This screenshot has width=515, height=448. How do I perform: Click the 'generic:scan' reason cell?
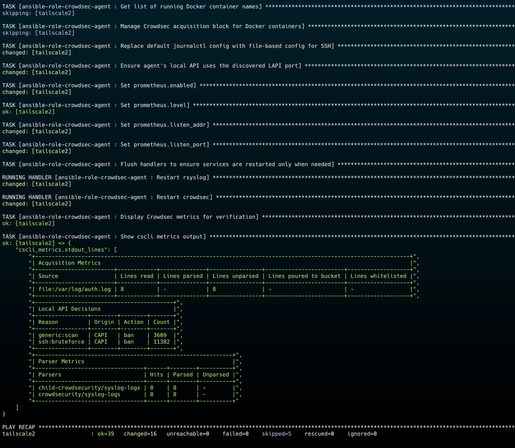click(x=58, y=335)
